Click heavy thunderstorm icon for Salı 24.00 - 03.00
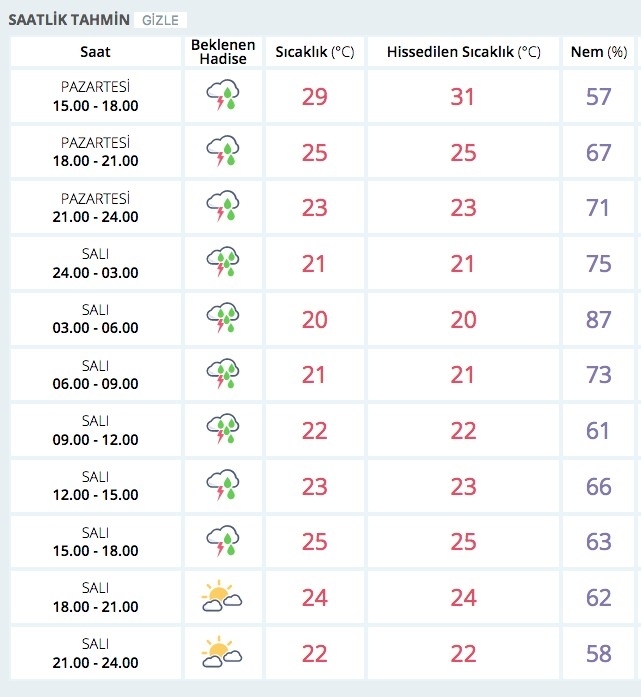Screen dimensions: 641x697 tap(223, 264)
